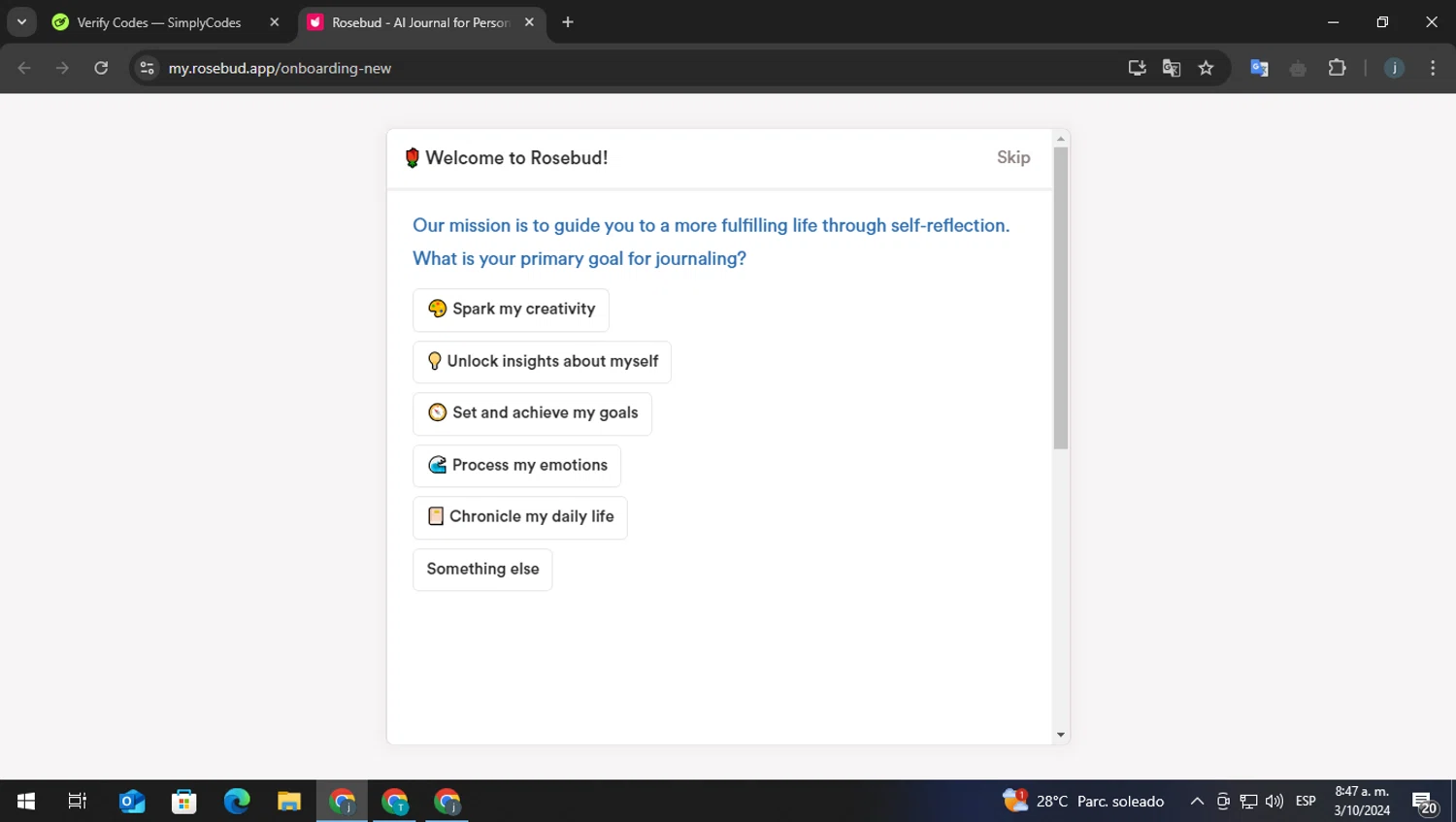Open File Explorer from taskbar
The image size is (1456, 822).
[x=289, y=801]
